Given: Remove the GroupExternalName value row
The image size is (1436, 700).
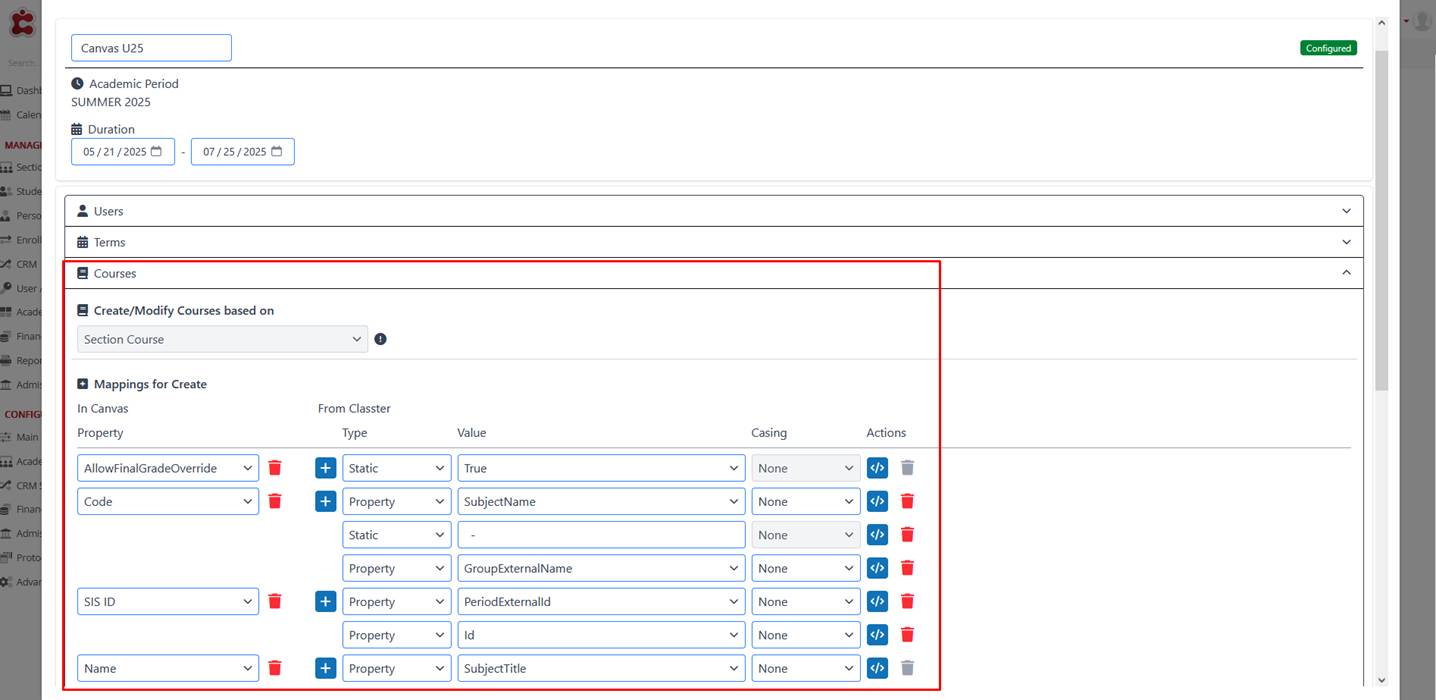Looking at the screenshot, I should coord(908,568).
